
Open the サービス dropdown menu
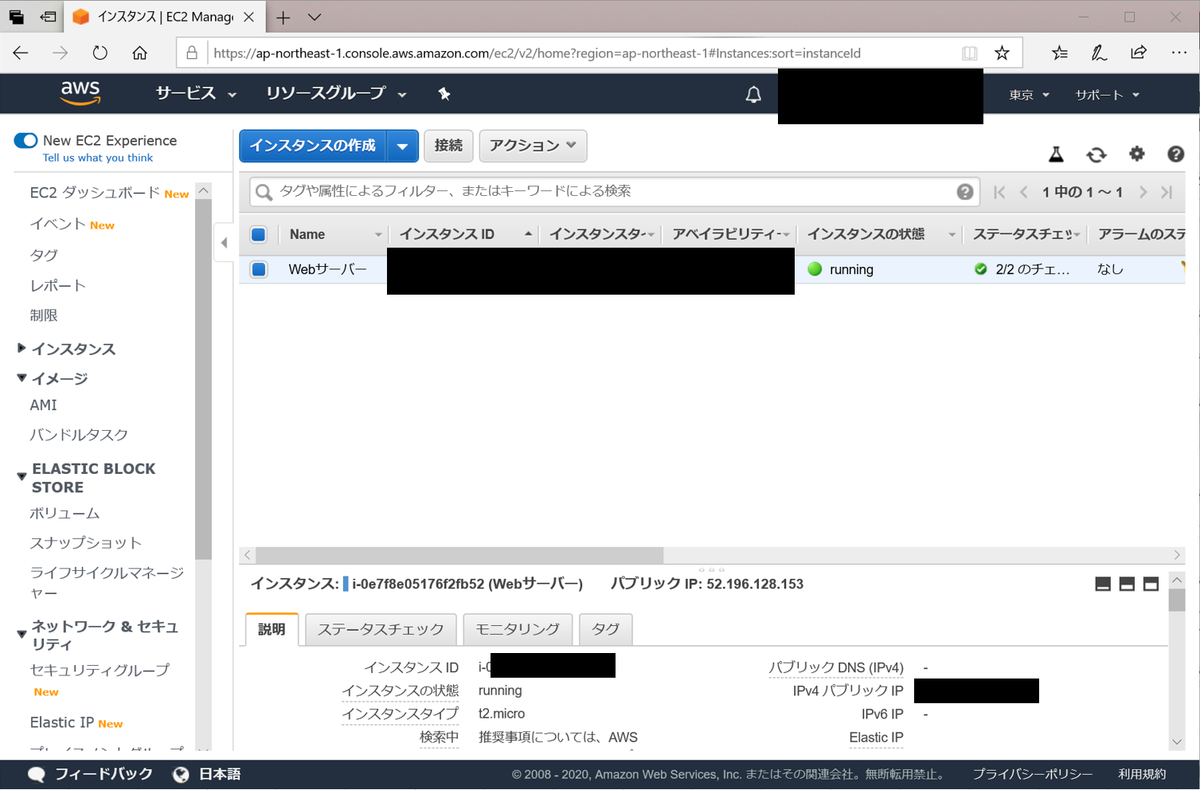196,93
